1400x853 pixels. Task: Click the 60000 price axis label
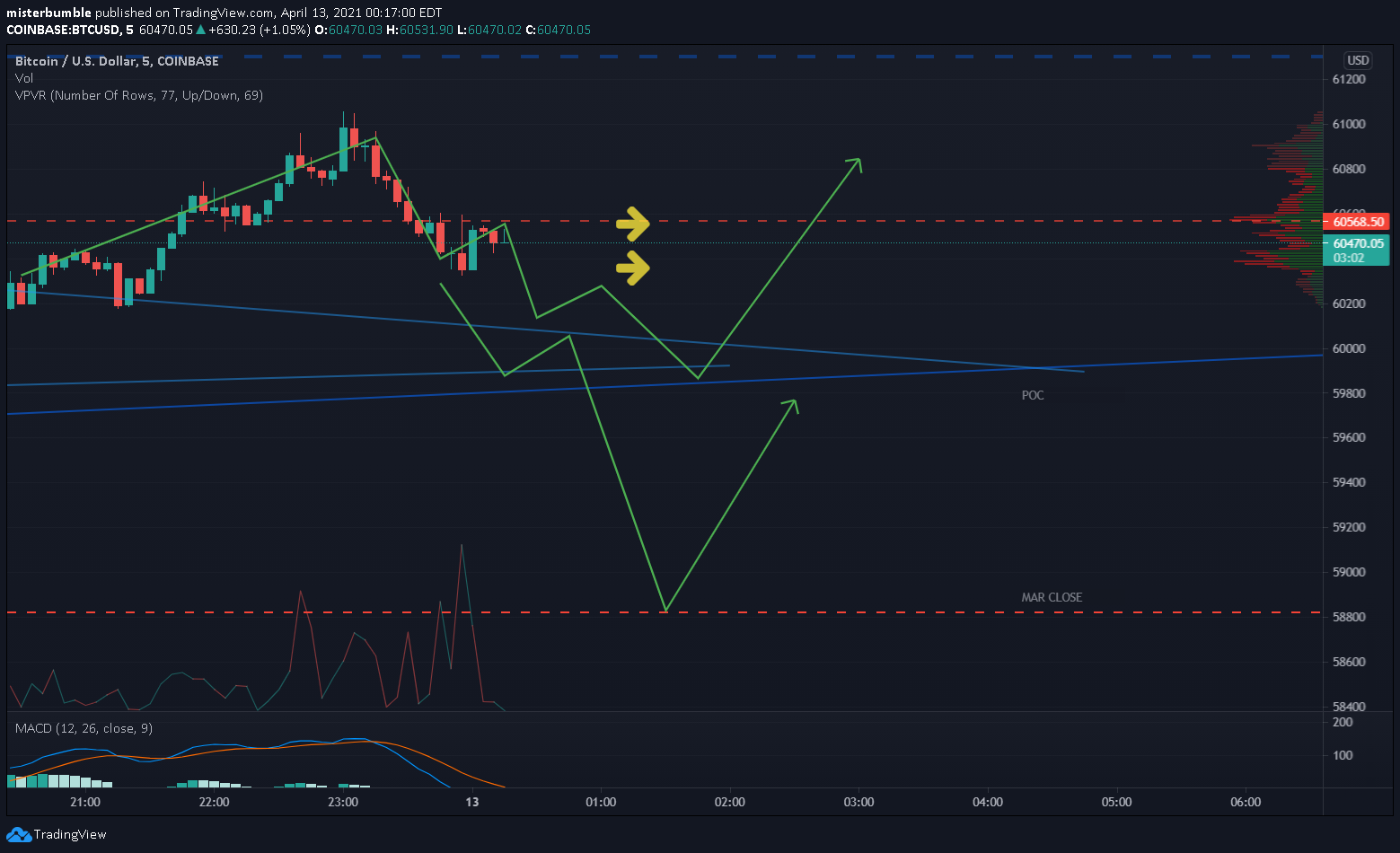1349,348
